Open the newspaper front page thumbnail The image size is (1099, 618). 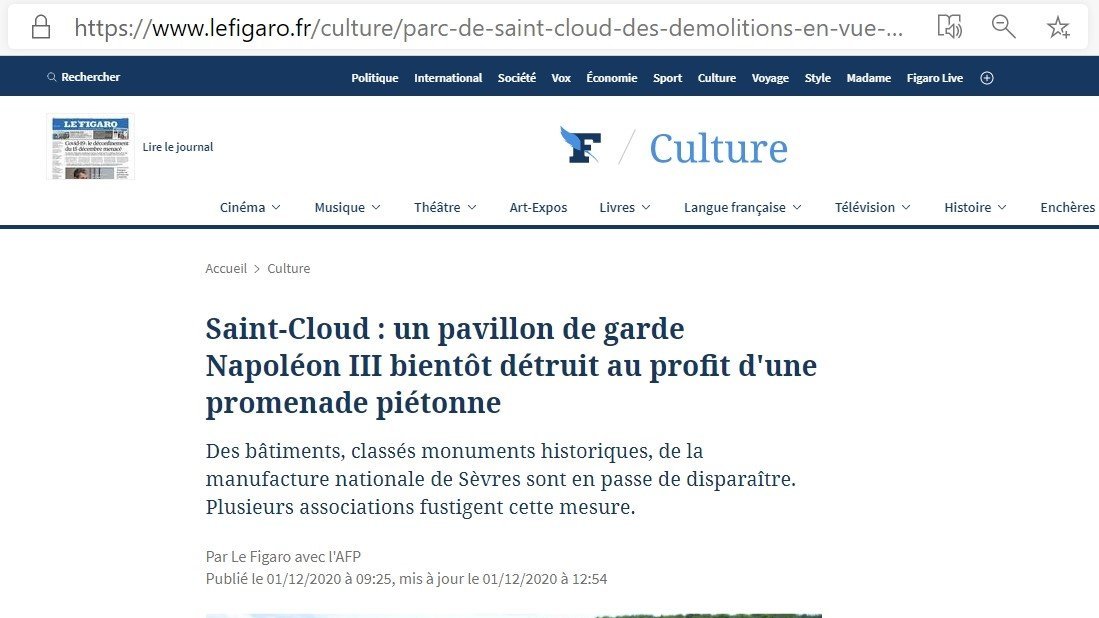(90, 146)
